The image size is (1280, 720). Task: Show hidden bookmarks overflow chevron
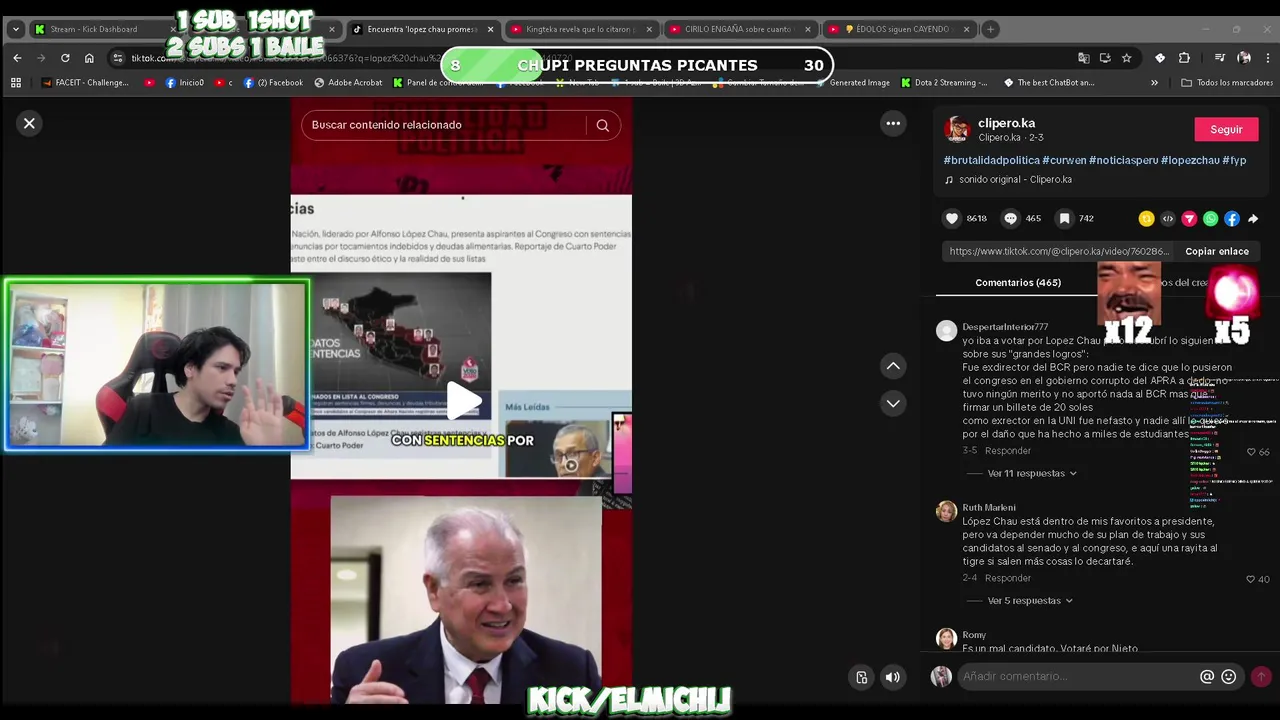click(1154, 83)
